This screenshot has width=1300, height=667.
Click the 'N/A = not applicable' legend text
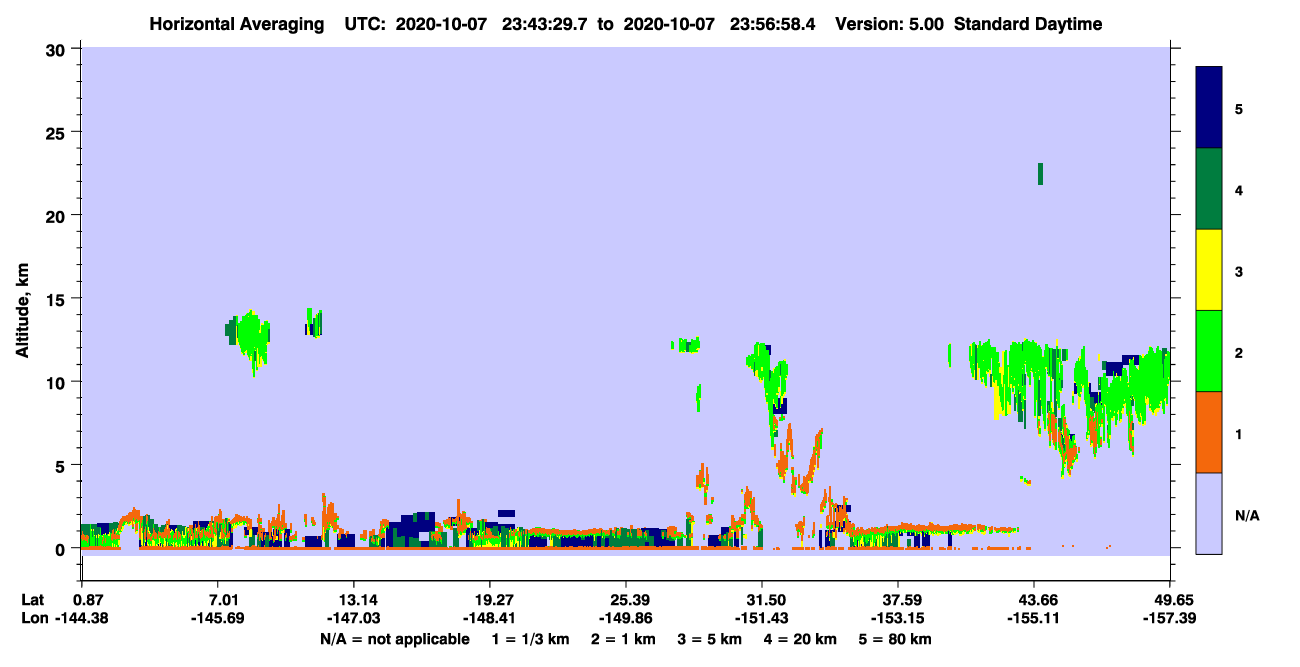[x=394, y=639]
